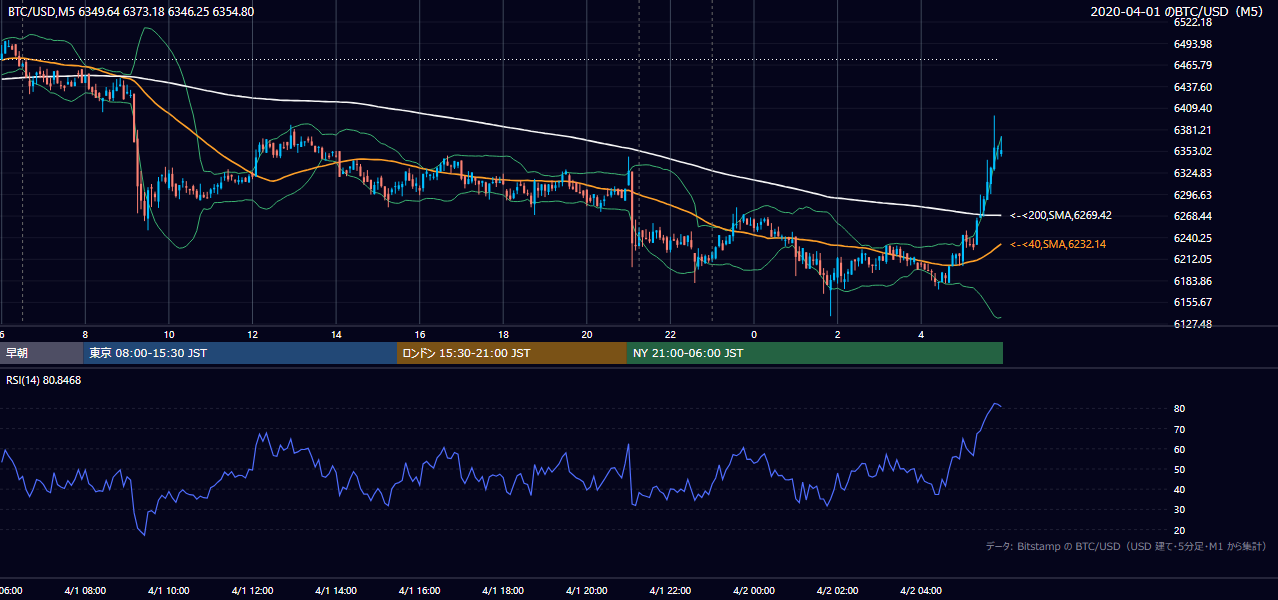
Task: Click the <-<200,SMA,6269.42 label
Action: [x=1061, y=215]
